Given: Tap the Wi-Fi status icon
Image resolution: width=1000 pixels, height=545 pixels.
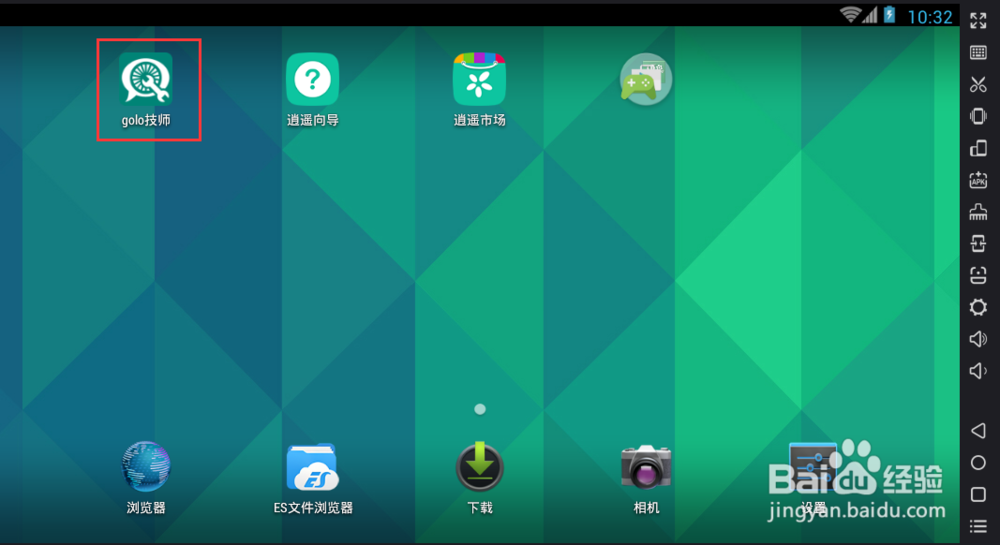Looking at the screenshot, I should click(850, 15).
